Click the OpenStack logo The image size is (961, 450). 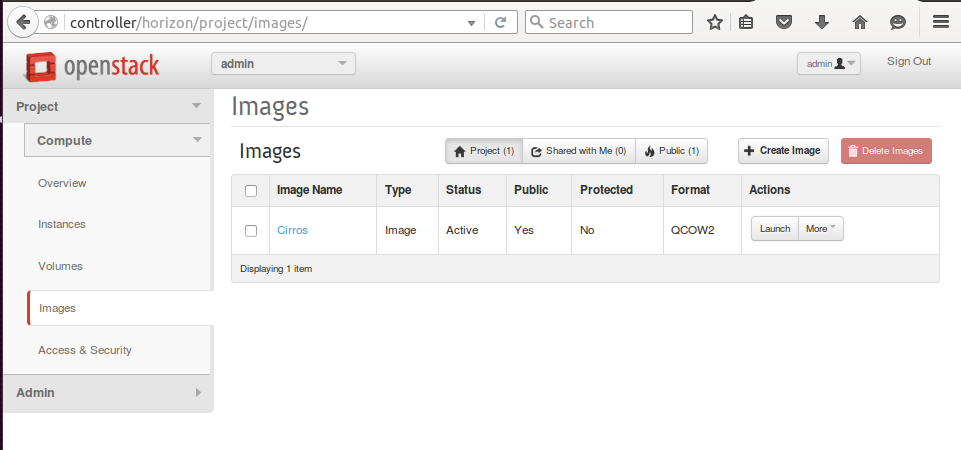click(x=92, y=67)
